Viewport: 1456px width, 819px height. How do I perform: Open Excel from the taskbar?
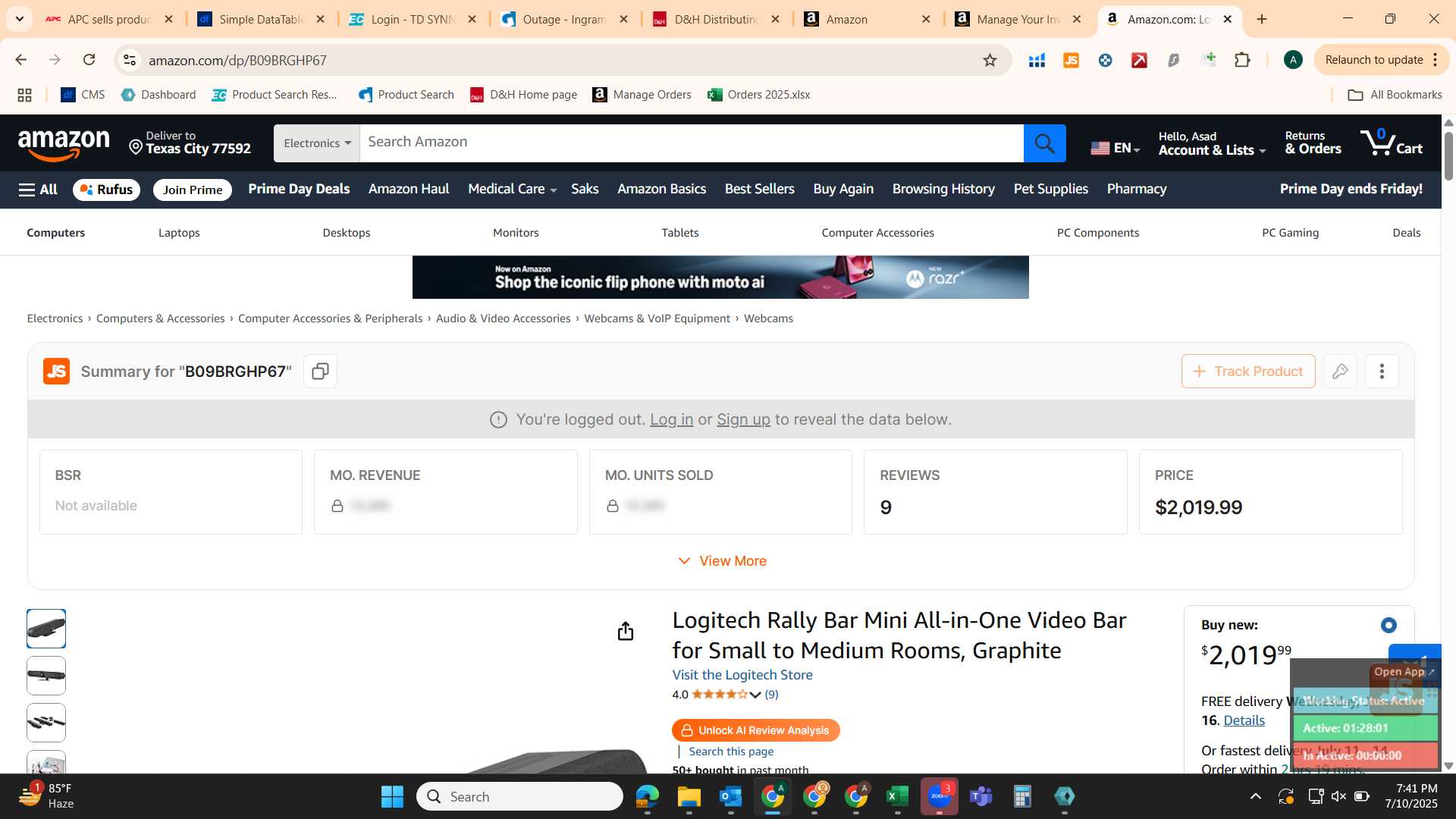click(897, 796)
